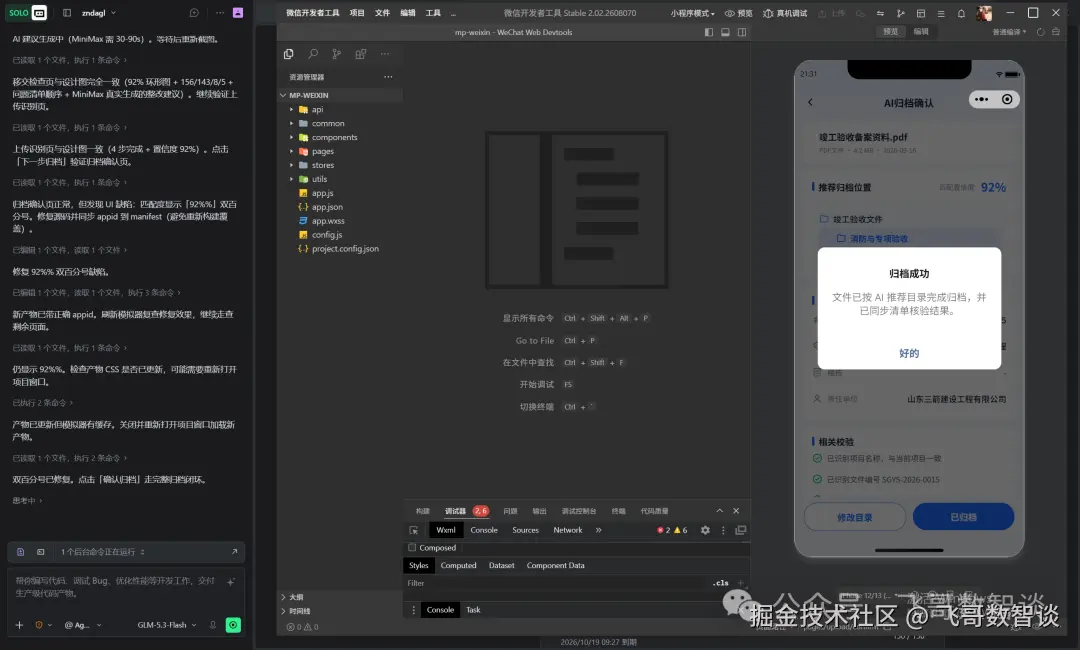Toggle the secondary sidebar layout button in the title bar
Image resolution: width=1080 pixels, height=650 pixels.
click(742, 32)
